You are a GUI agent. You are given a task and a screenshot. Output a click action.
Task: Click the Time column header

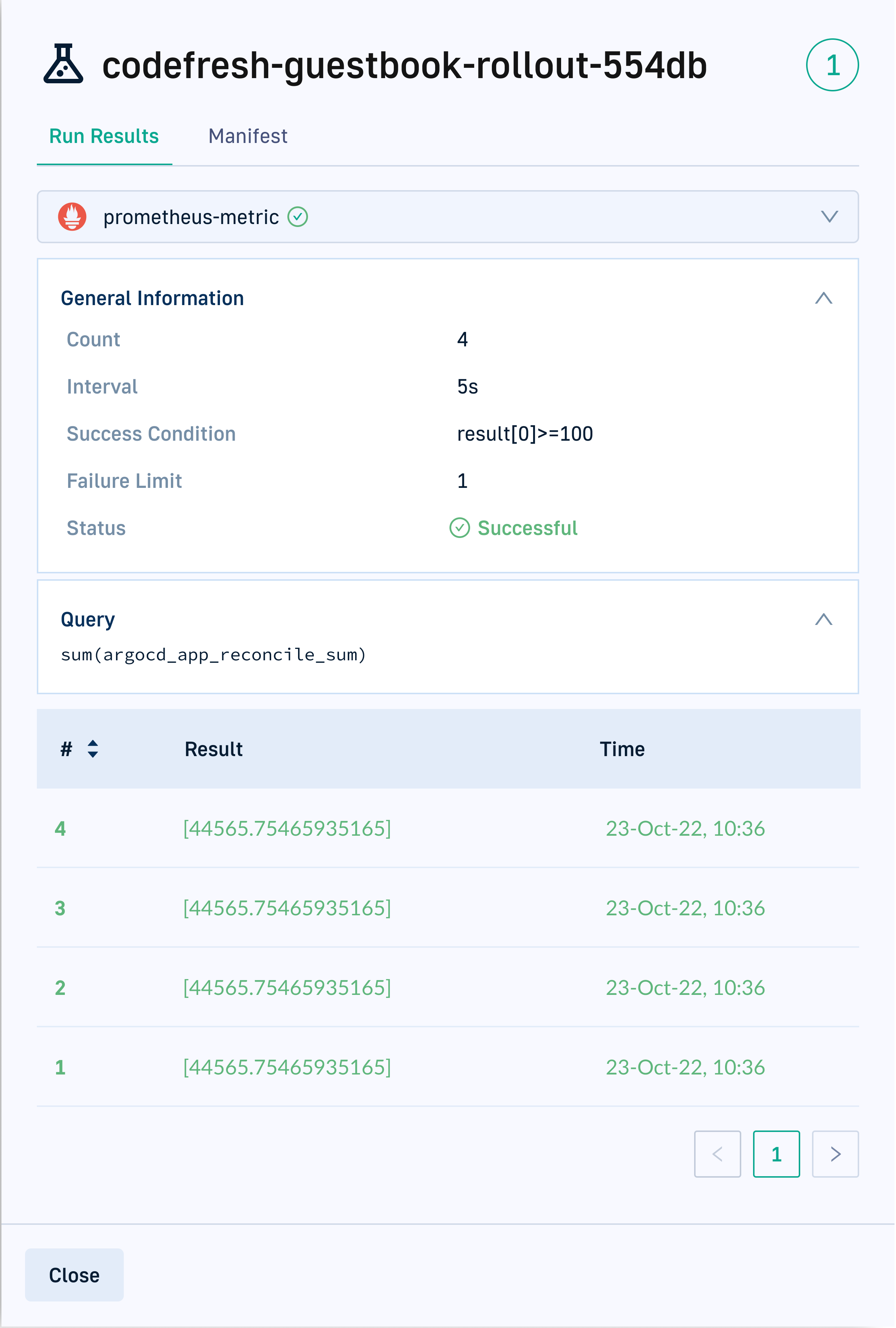622,749
